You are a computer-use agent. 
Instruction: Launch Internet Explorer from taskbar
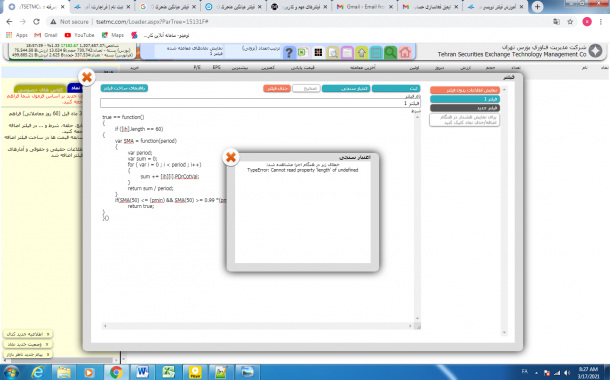[x=37, y=372]
